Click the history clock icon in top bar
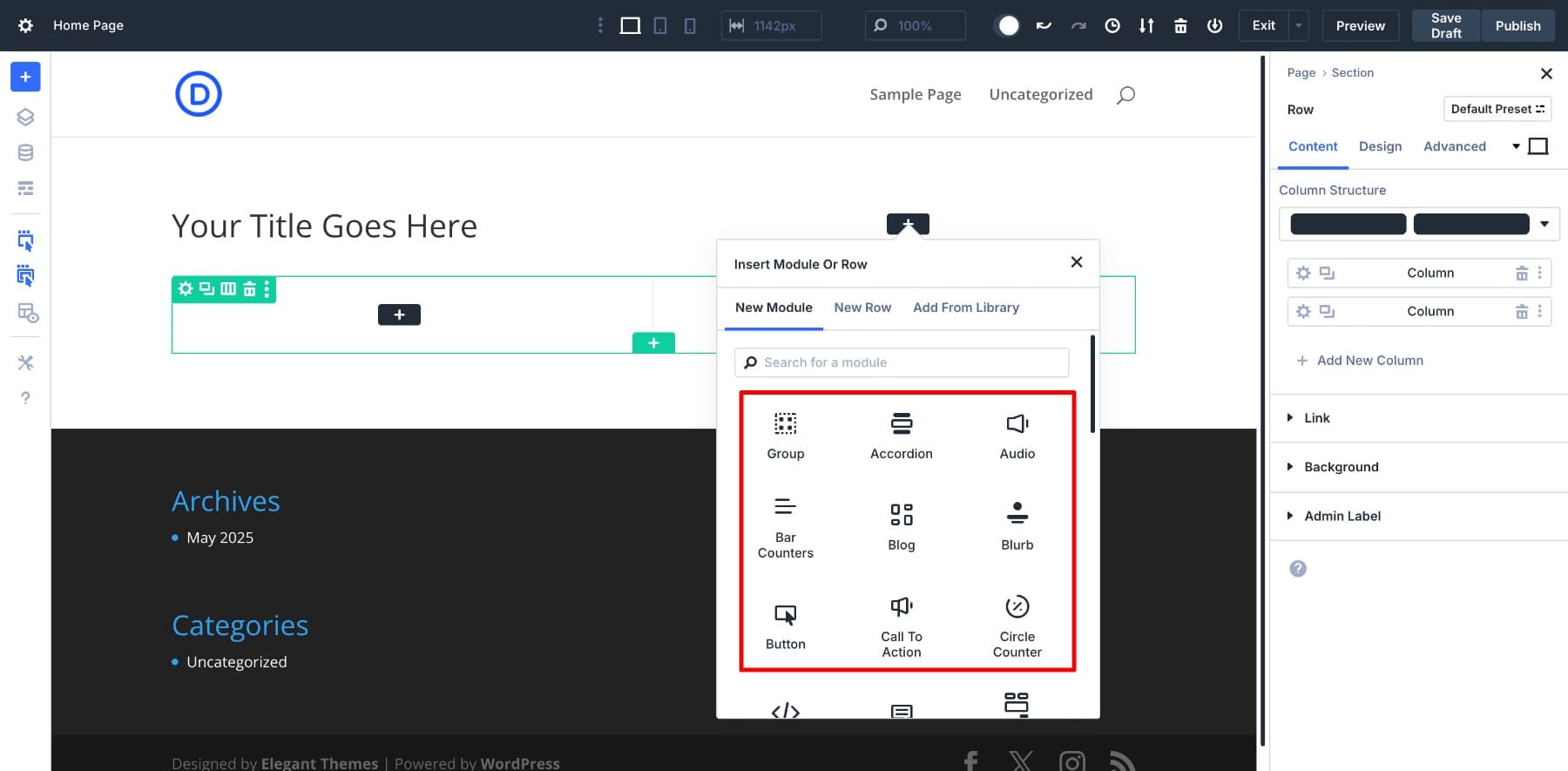 click(x=1112, y=25)
